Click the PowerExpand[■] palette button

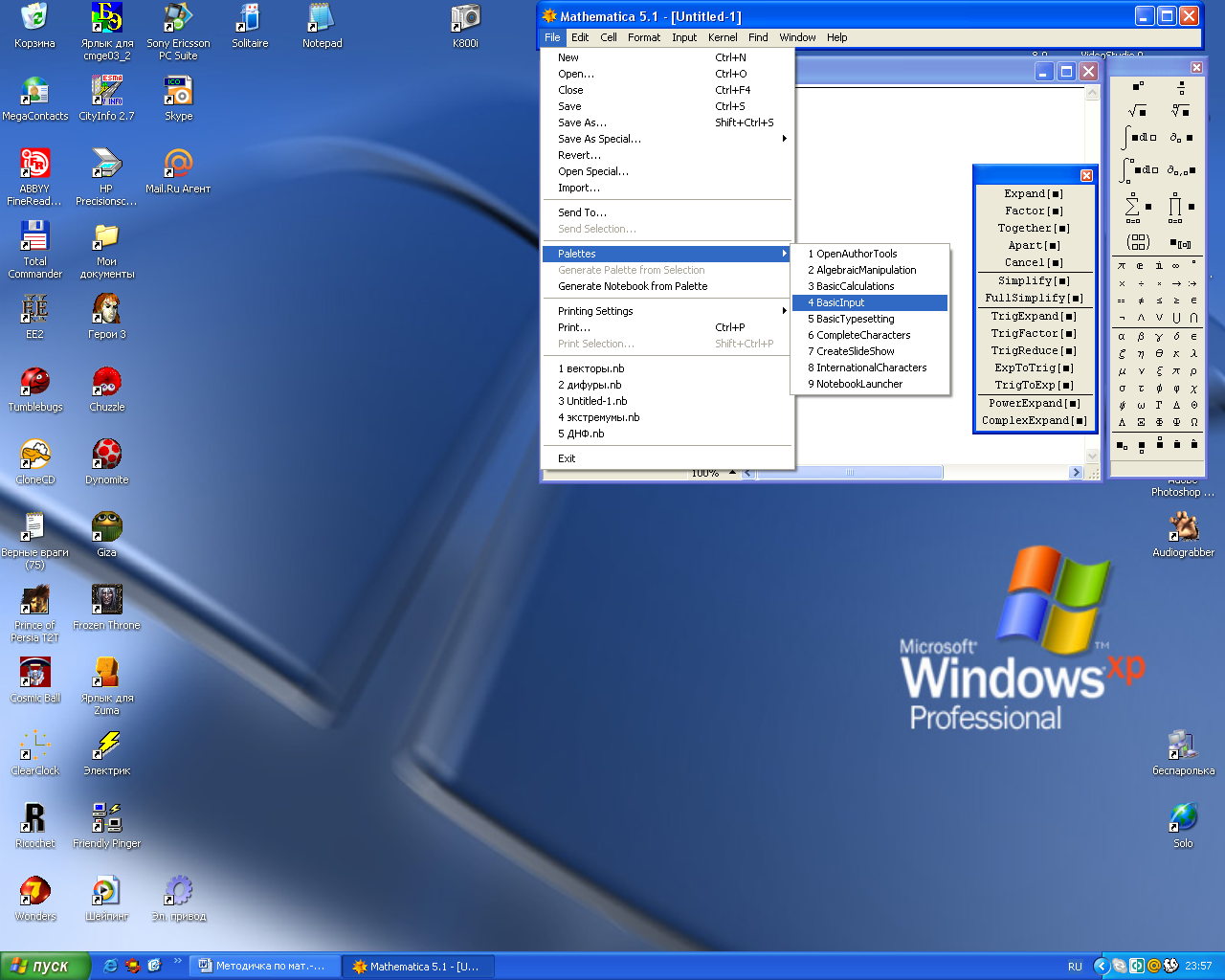[x=1034, y=403]
